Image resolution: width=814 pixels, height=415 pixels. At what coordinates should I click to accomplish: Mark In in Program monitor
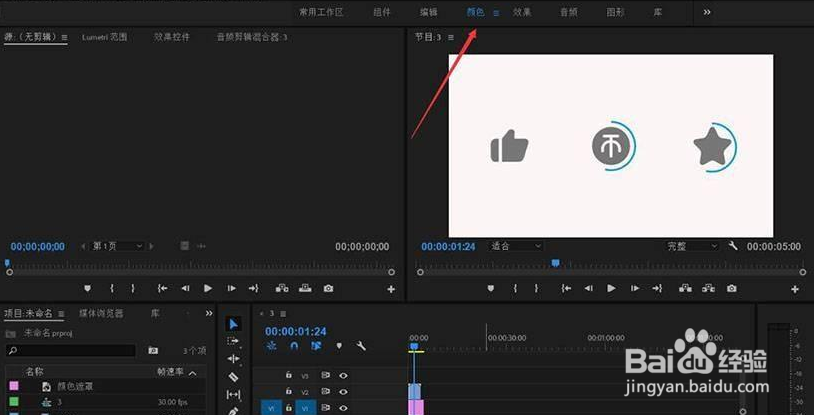point(515,288)
